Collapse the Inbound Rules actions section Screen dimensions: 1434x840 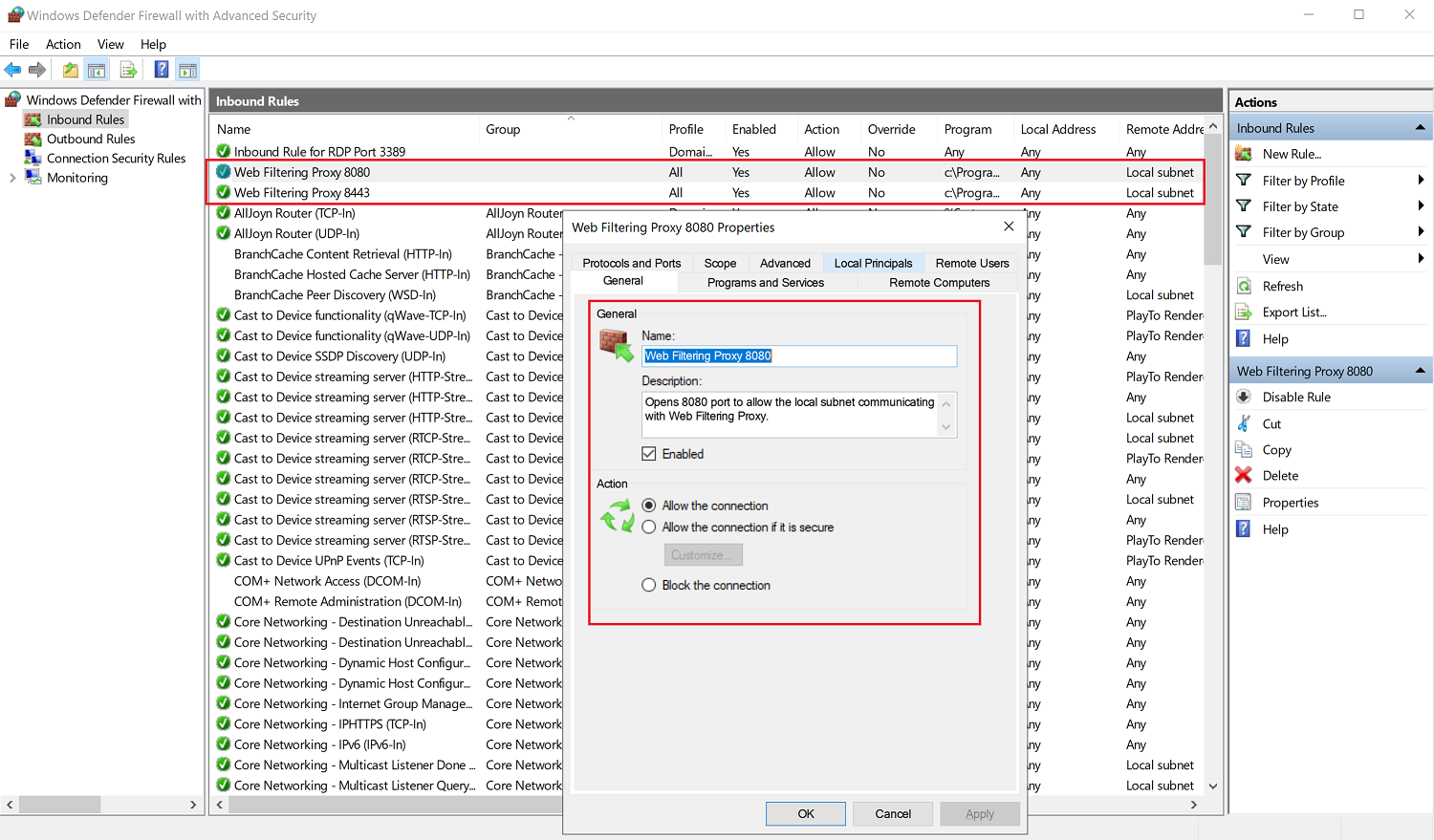pyautogui.click(x=1420, y=127)
